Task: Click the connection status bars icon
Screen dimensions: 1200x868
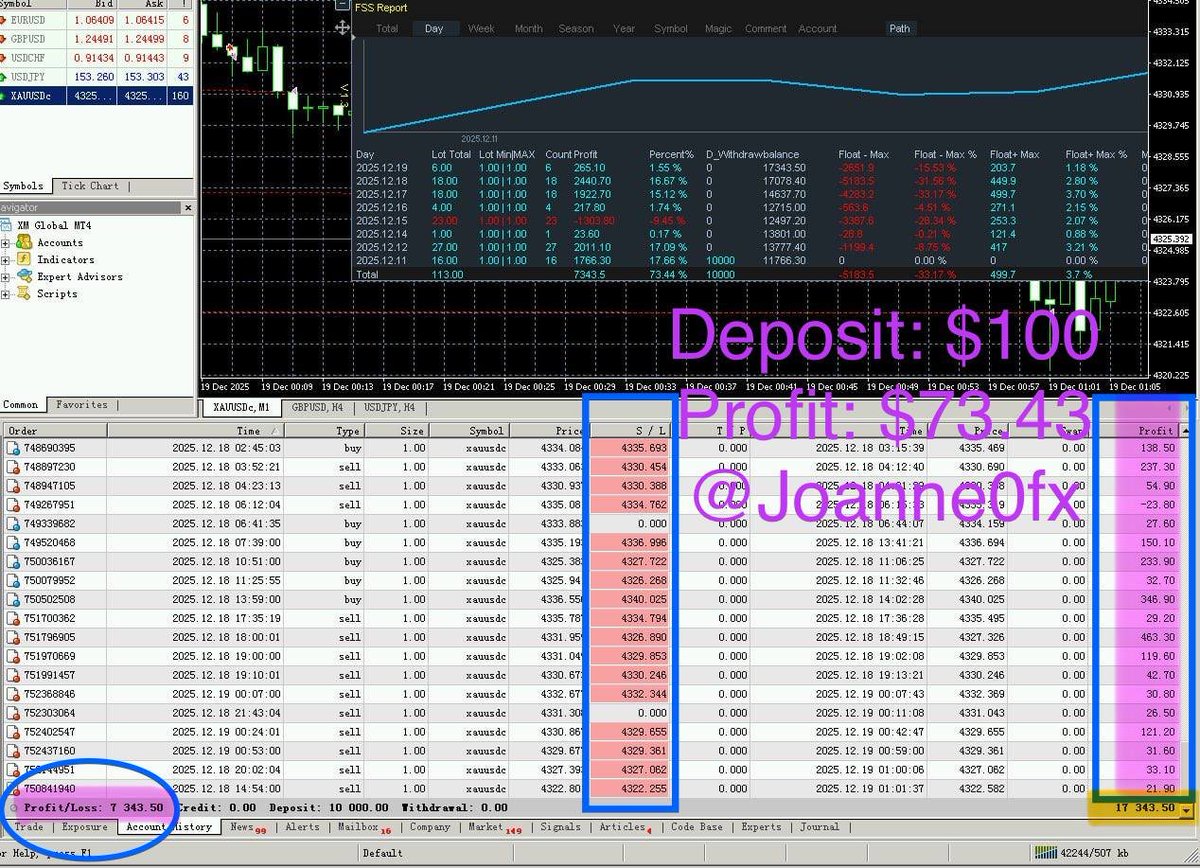Action: point(1045,853)
